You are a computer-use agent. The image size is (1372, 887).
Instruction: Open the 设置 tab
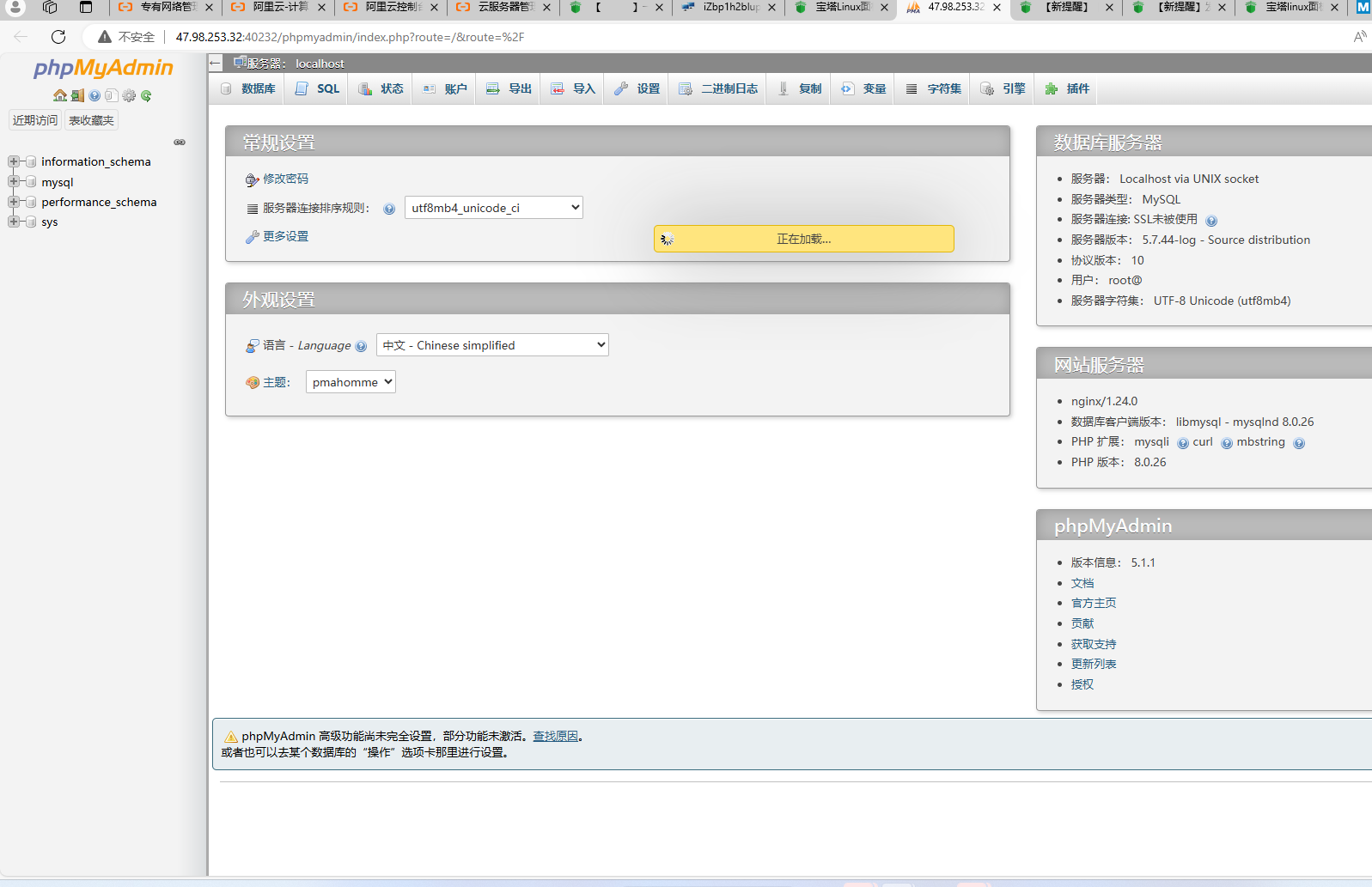[637, 88]
